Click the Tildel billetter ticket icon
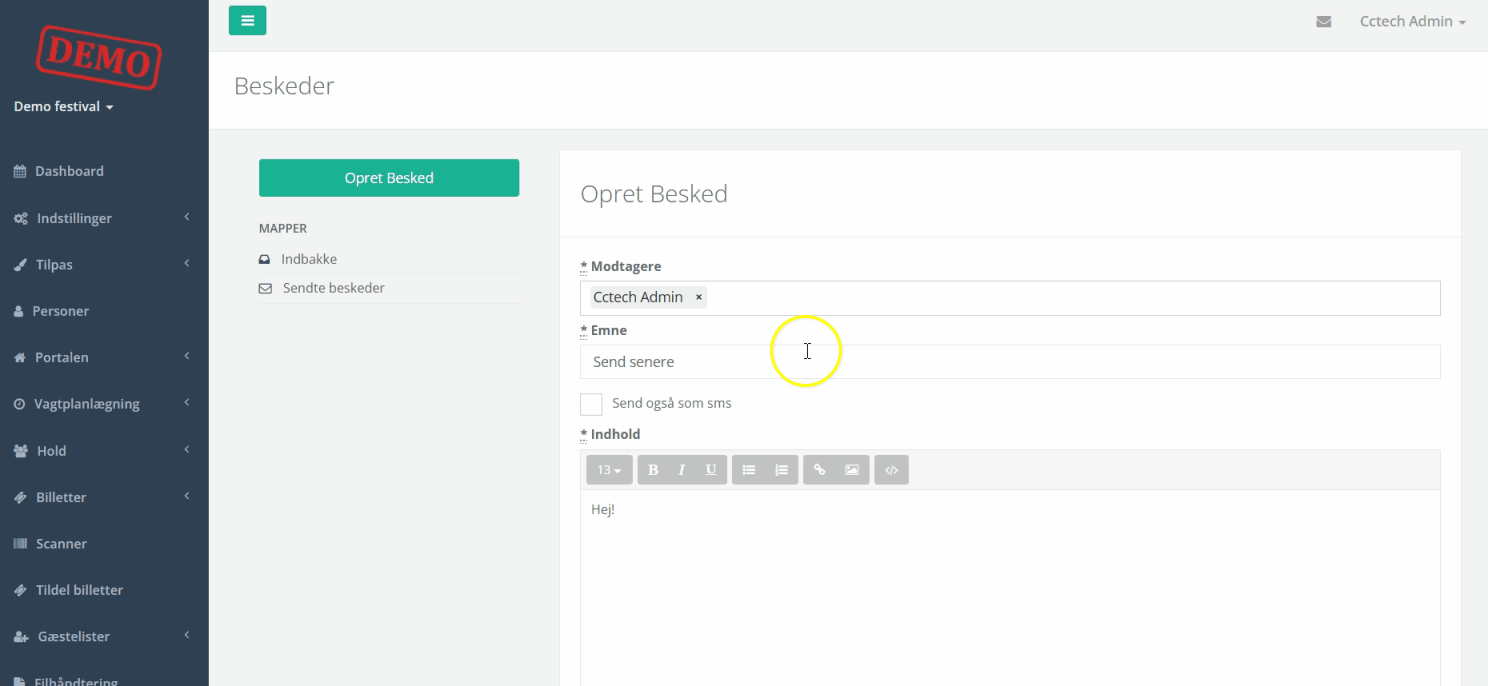Image resolution: width=1488 pixels, height=686 pixels. [x=20, y=590]
